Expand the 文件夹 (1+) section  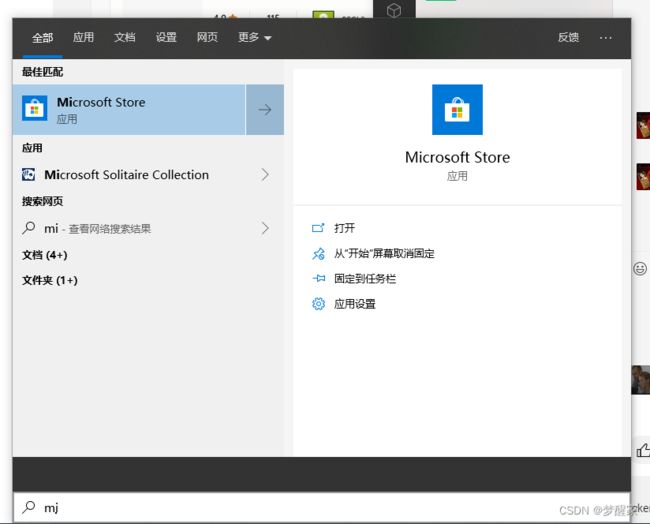[50, 280]
